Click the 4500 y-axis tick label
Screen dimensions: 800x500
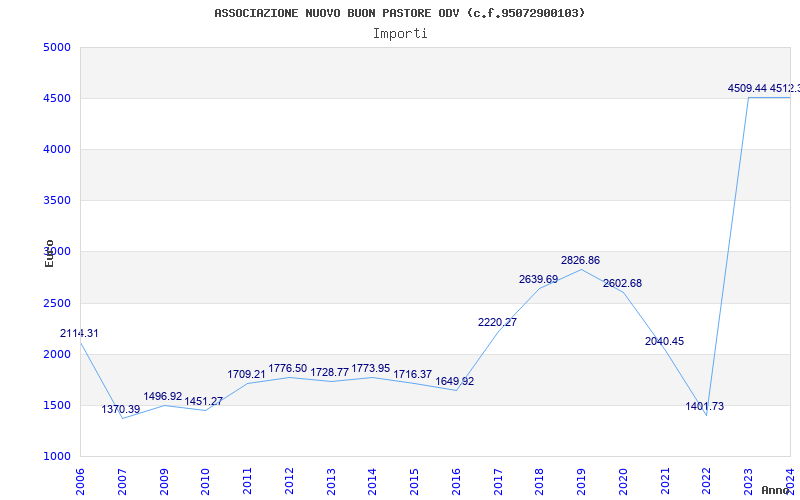57,98
